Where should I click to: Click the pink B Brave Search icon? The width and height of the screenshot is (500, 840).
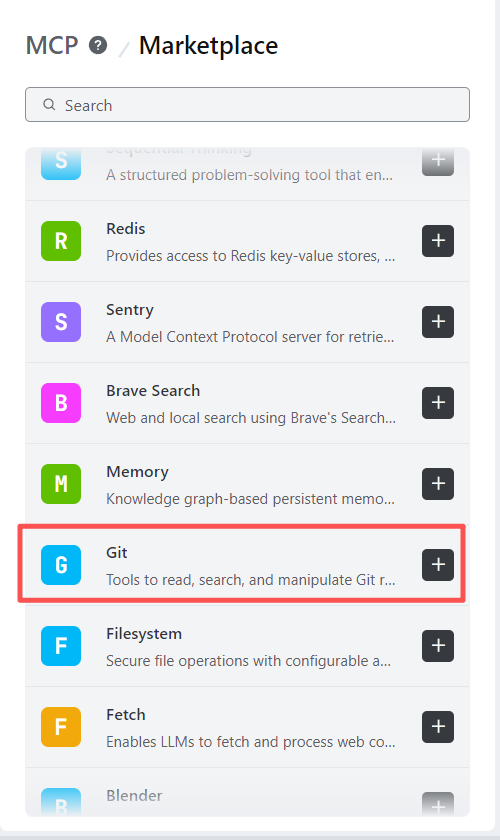click(x=61, y=403)
